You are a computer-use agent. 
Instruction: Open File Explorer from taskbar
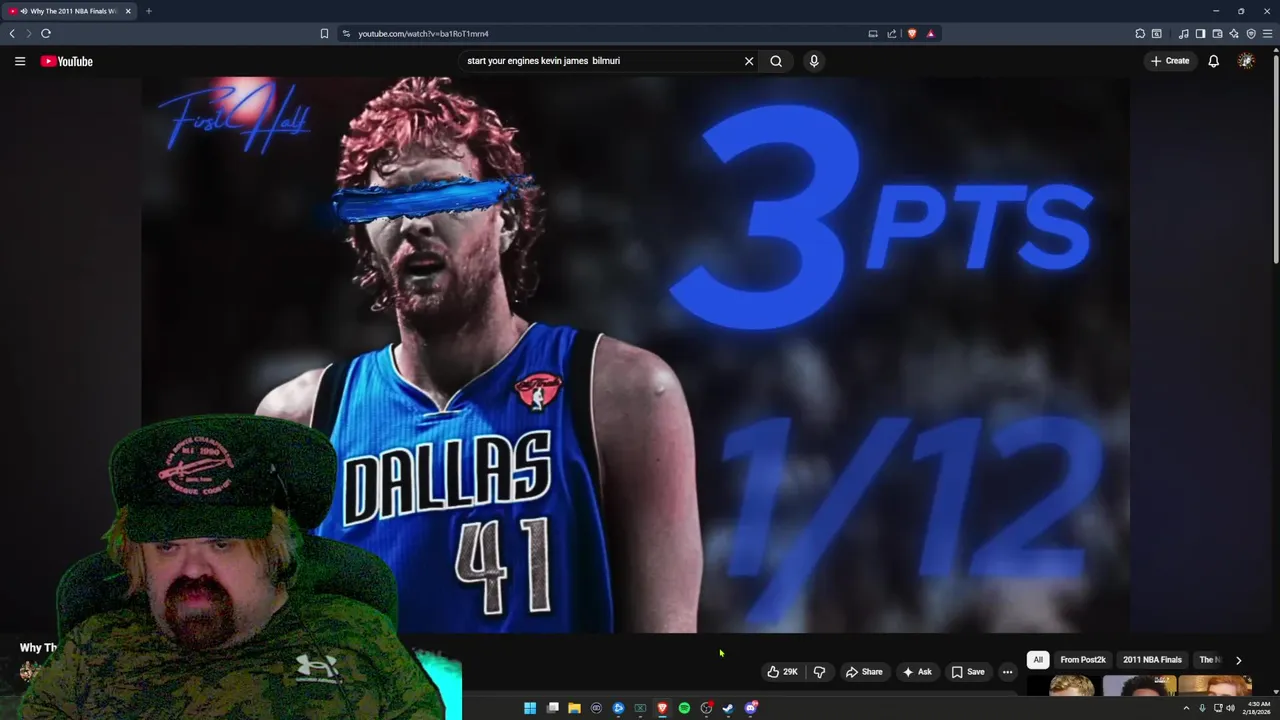pos(574,708)
